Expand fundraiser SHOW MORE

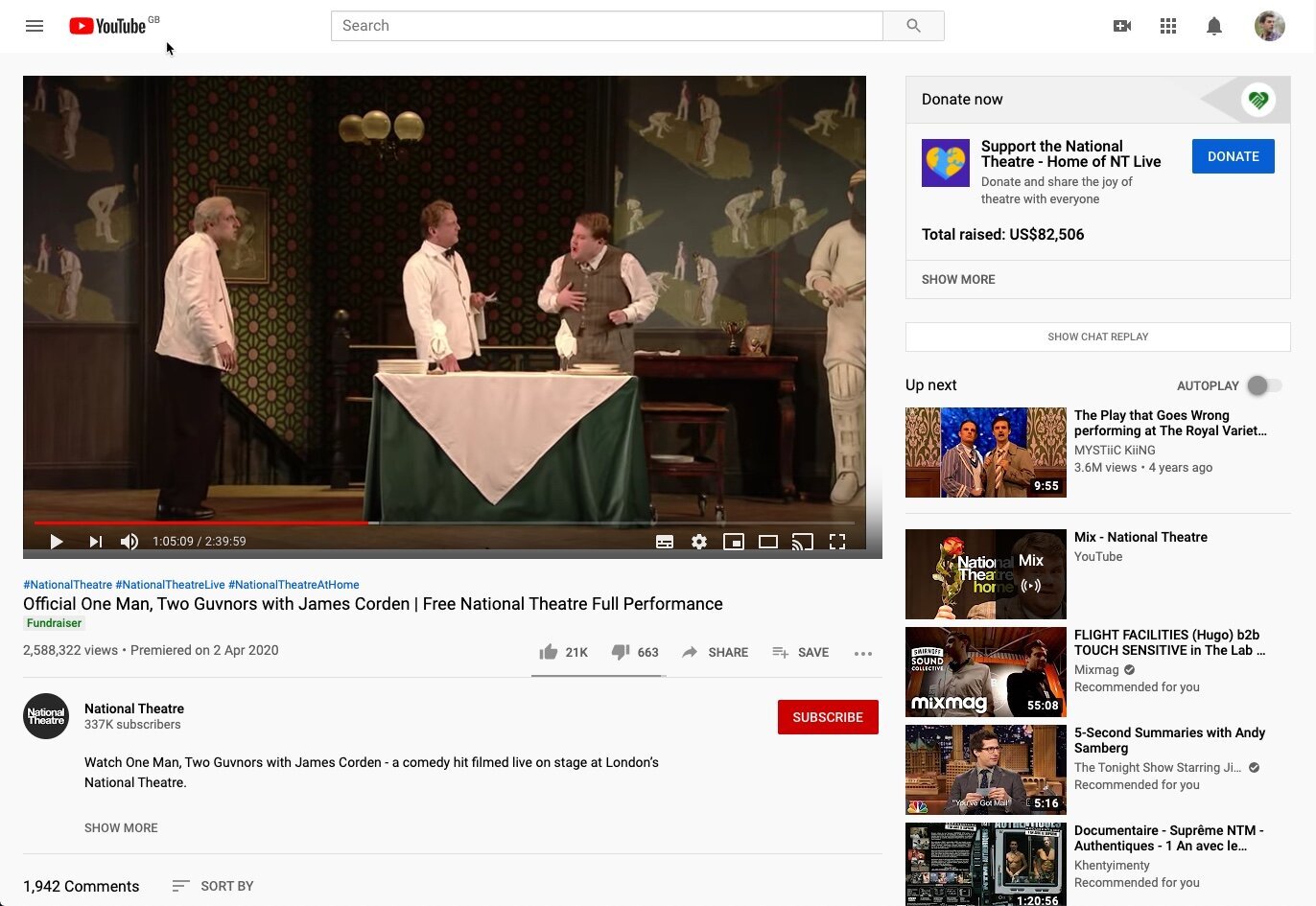point(958,279)
